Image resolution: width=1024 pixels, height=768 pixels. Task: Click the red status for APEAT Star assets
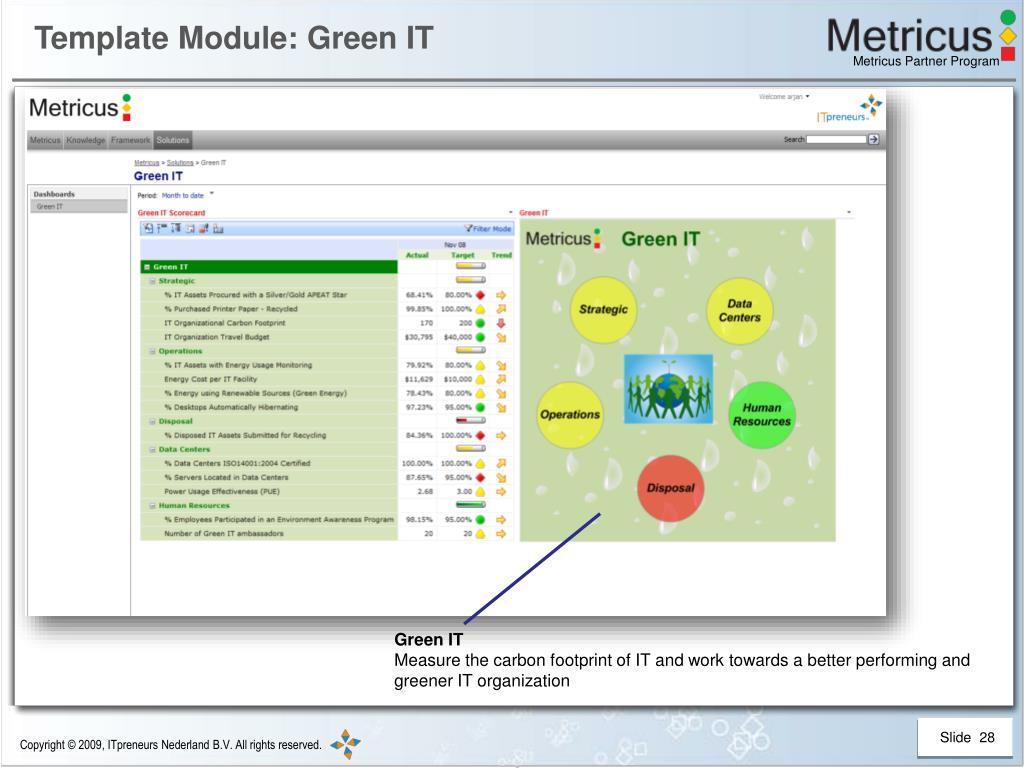[x=480, y=295]
